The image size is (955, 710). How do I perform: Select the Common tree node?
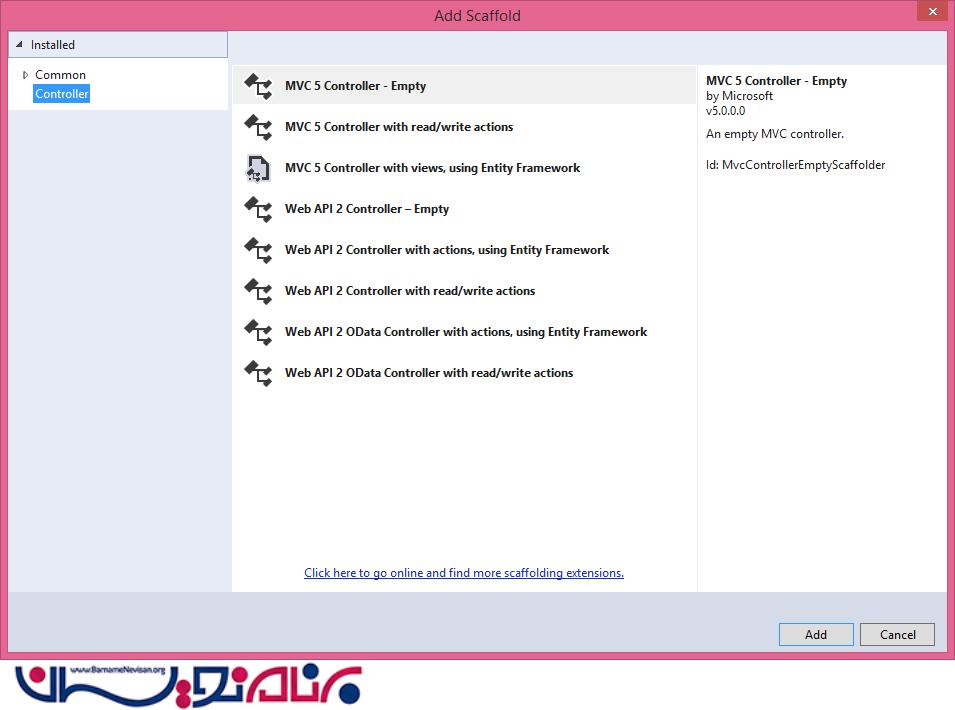(x=60, y=75)
